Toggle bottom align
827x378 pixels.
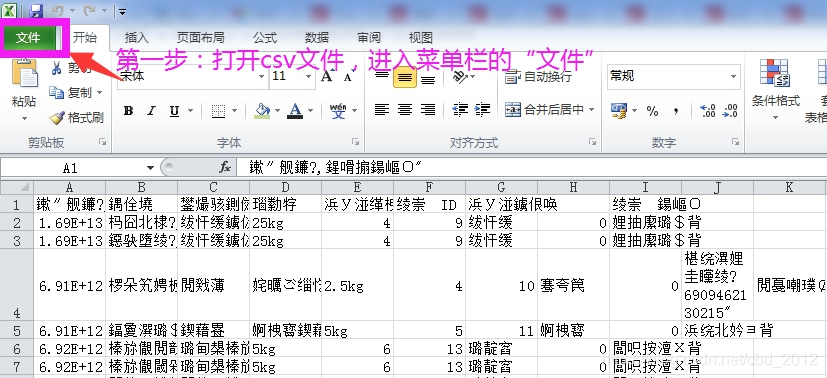point(428,78)
